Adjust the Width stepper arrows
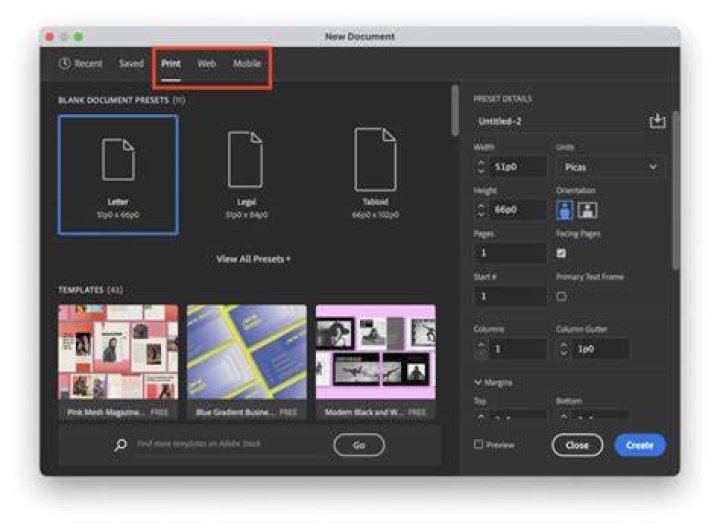Viewport: 720px width, 529px height. [481, 167]
